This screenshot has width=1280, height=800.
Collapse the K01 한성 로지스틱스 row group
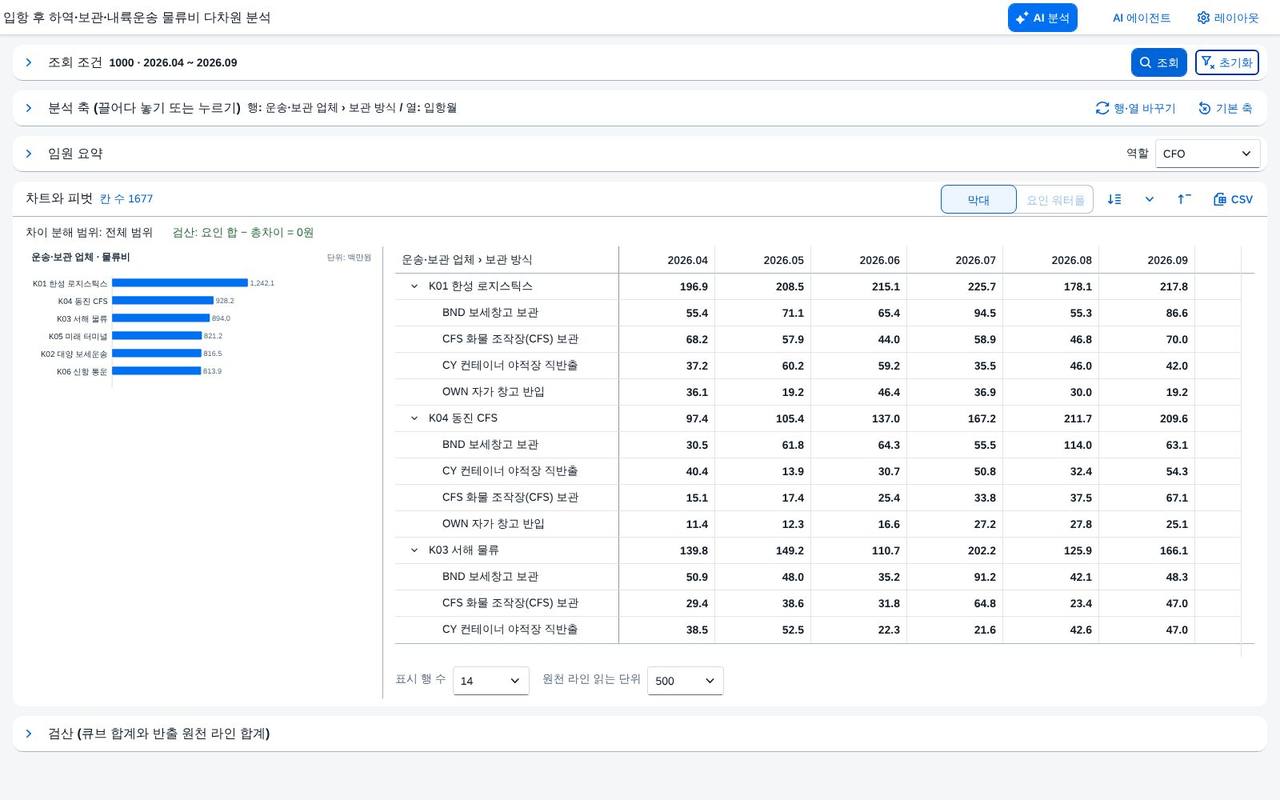point(415,286)
